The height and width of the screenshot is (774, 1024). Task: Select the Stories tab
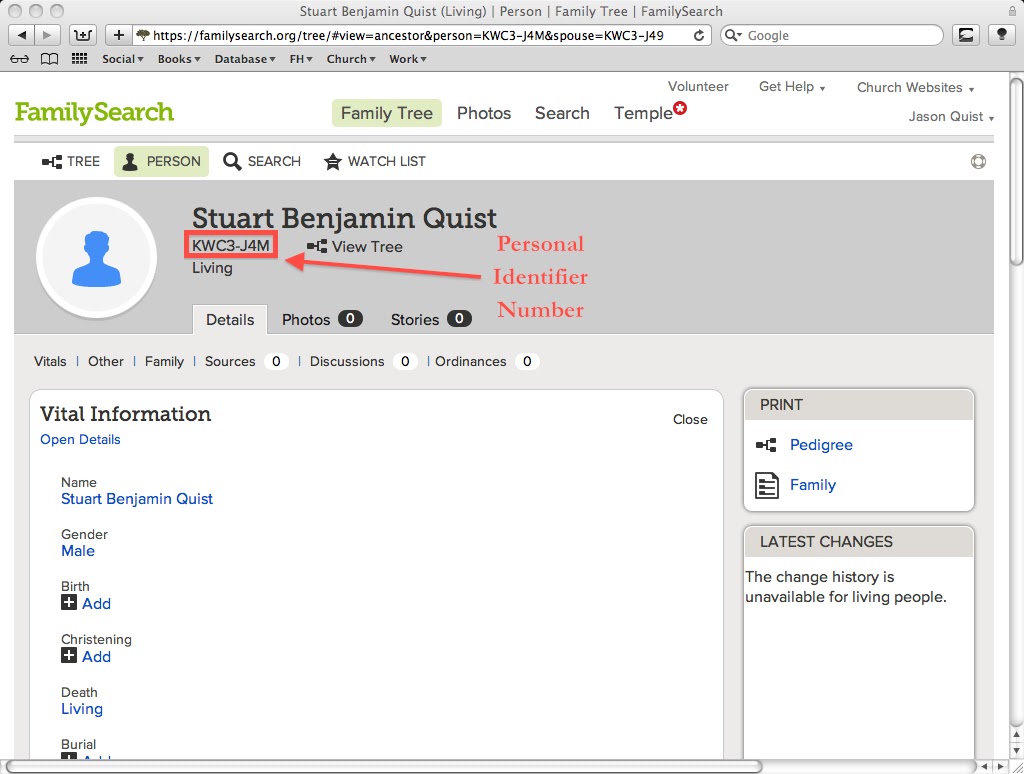(x=431, y=319)
